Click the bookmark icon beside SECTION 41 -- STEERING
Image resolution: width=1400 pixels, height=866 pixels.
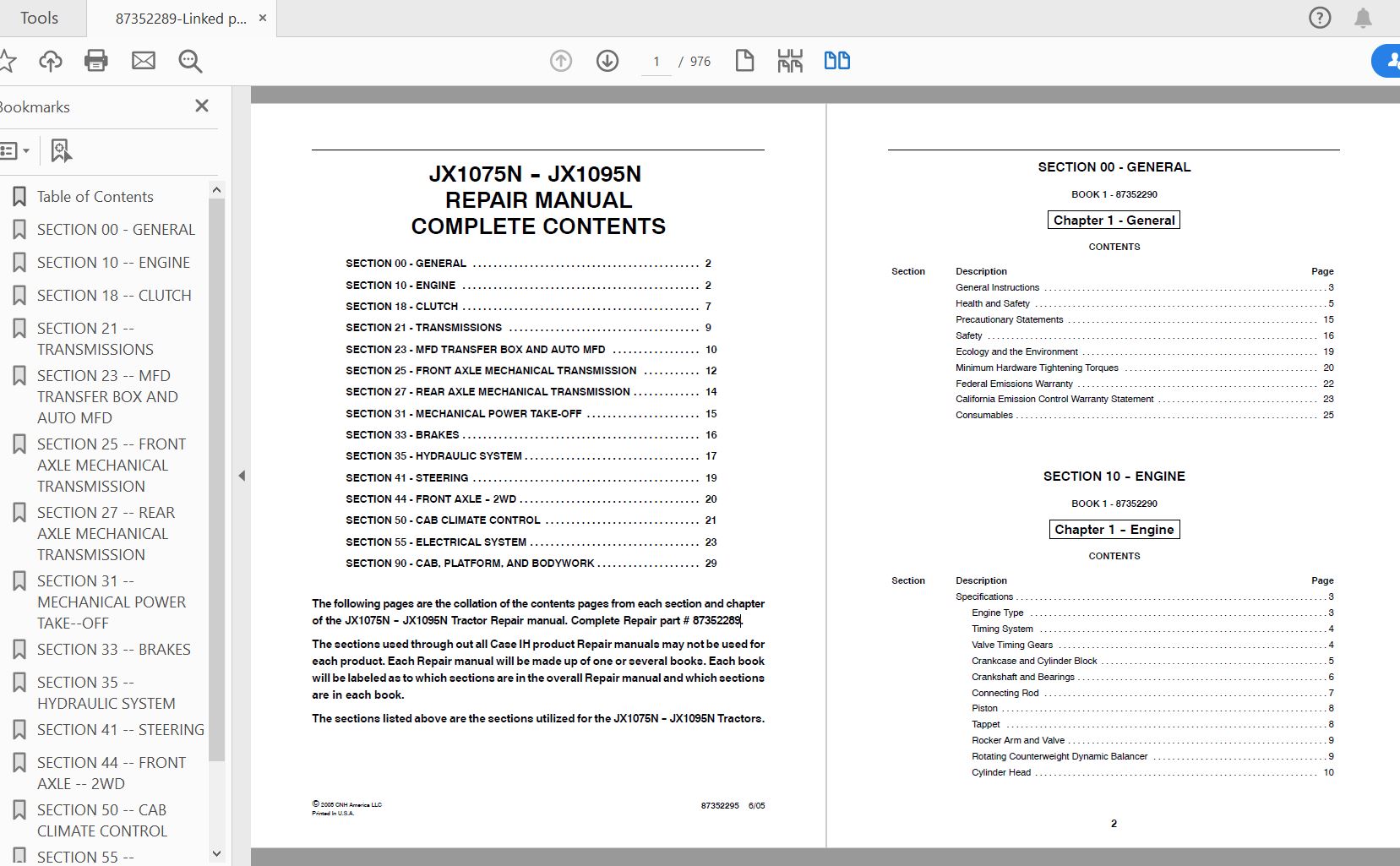19,730
